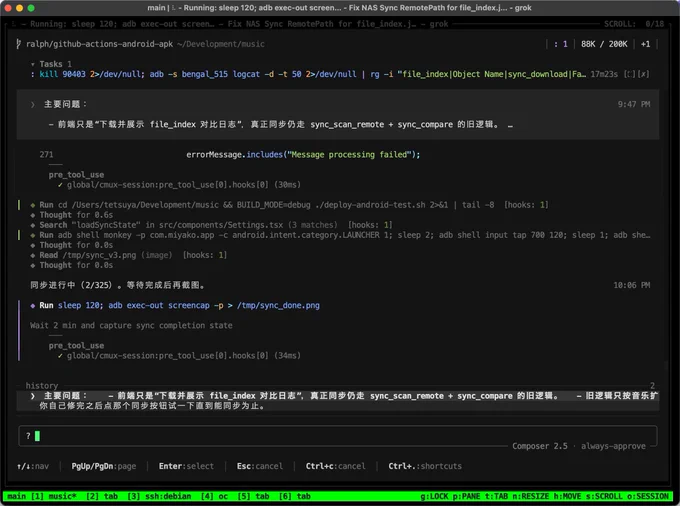
Task: Switch to the [2] tab in status bar
Action: coord(102,496)
